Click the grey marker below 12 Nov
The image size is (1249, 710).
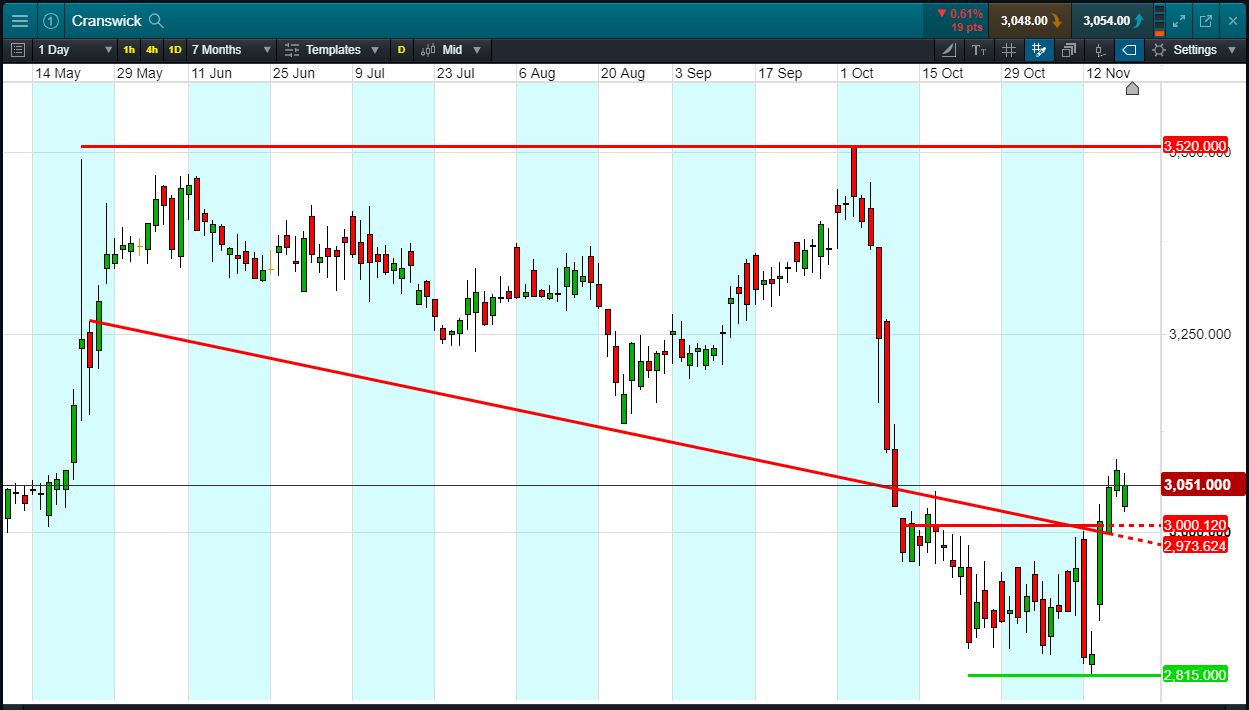point(1132,89)
